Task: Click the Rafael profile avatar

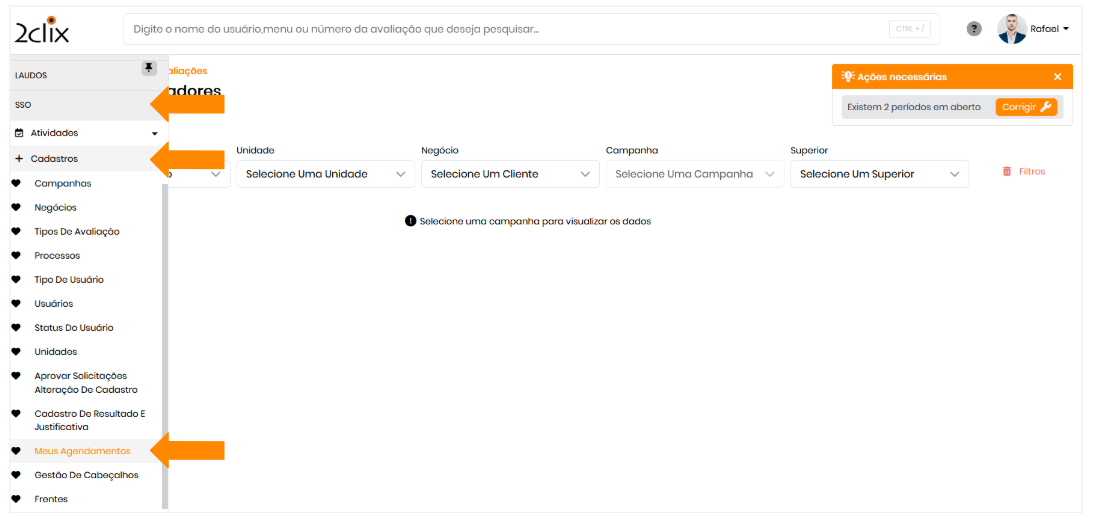Action: point(1012,29)
